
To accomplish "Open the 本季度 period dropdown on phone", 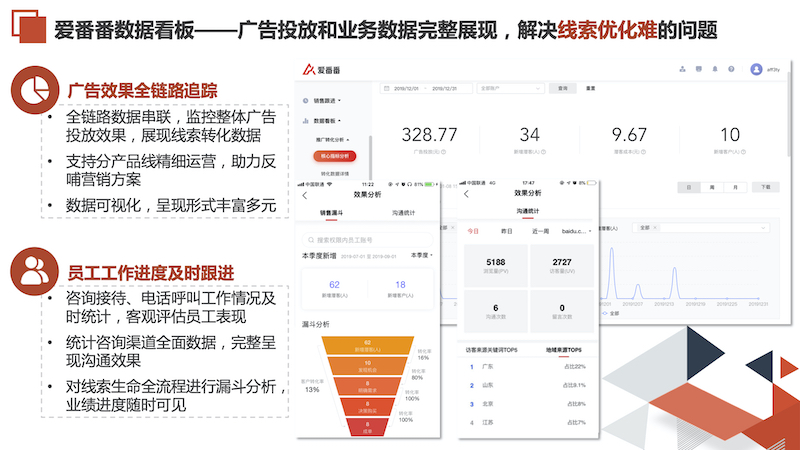I will (422, 255).
